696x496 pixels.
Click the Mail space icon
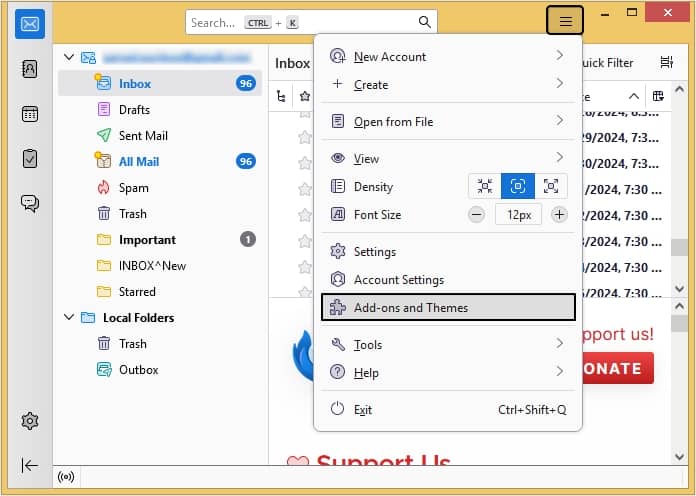coord(30,24)
